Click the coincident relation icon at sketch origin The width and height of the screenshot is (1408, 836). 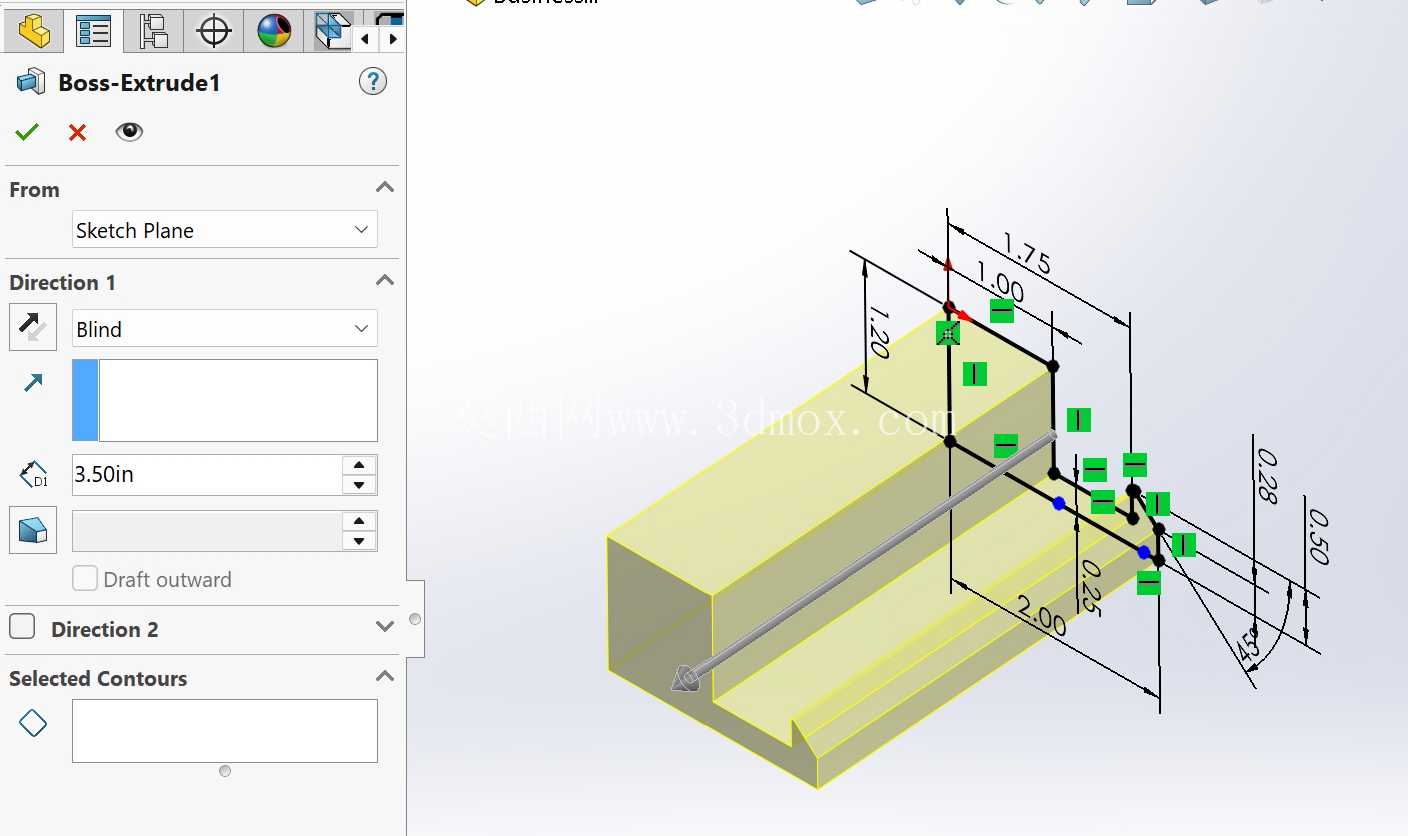948,333
